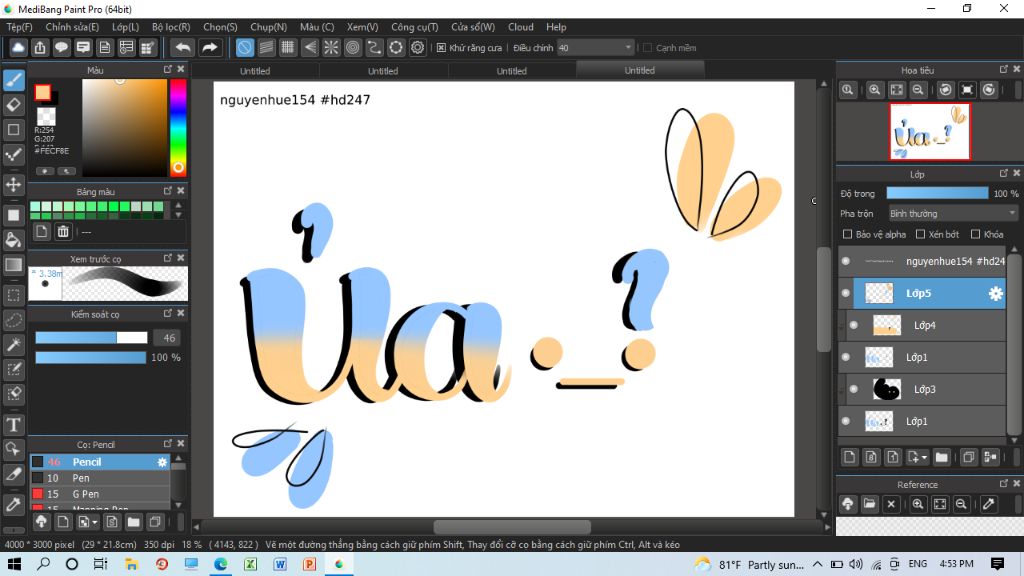Select the Lasso selection tool

[14, 320]
